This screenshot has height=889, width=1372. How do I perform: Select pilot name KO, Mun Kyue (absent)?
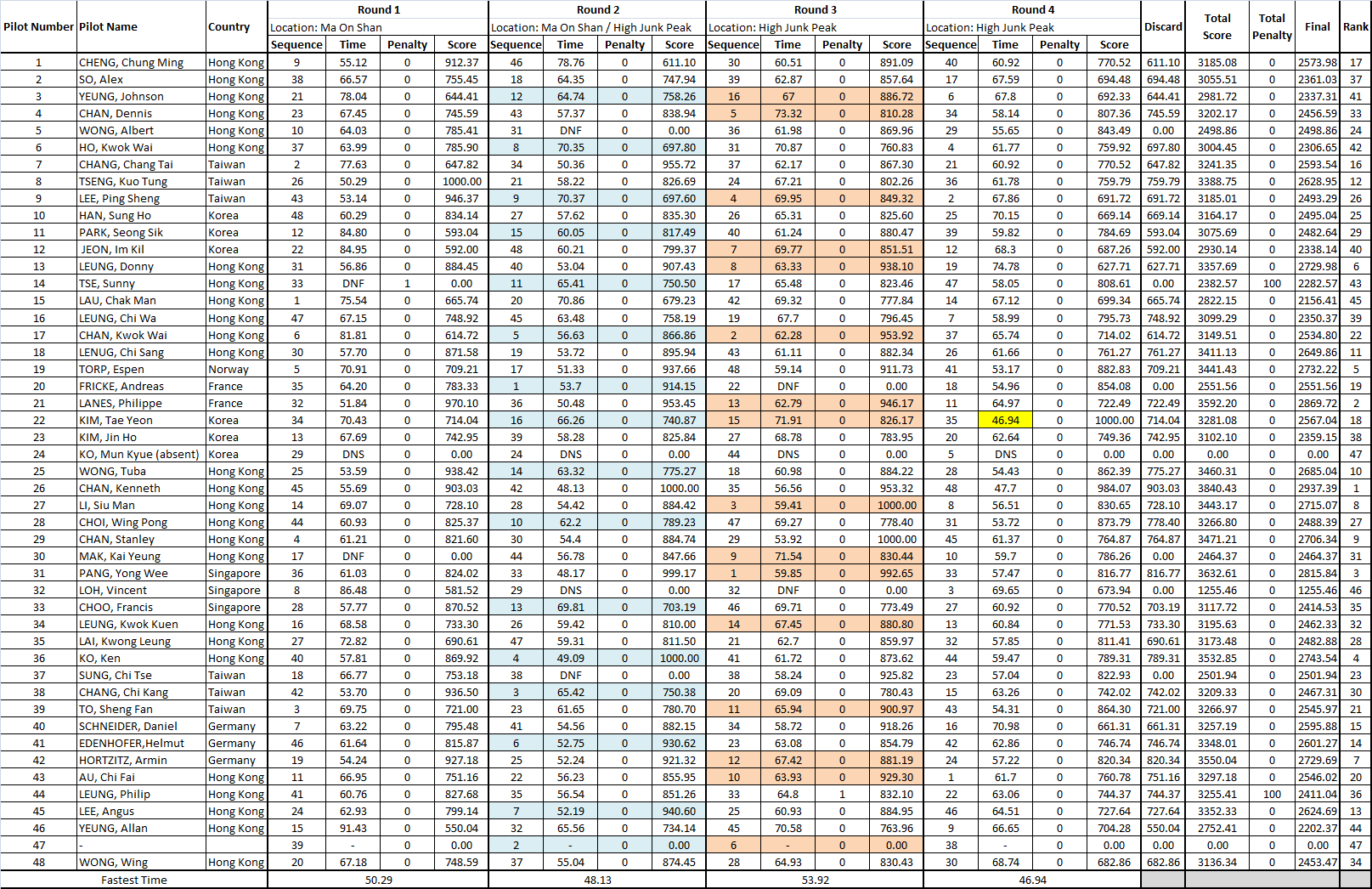coord(138,455)
